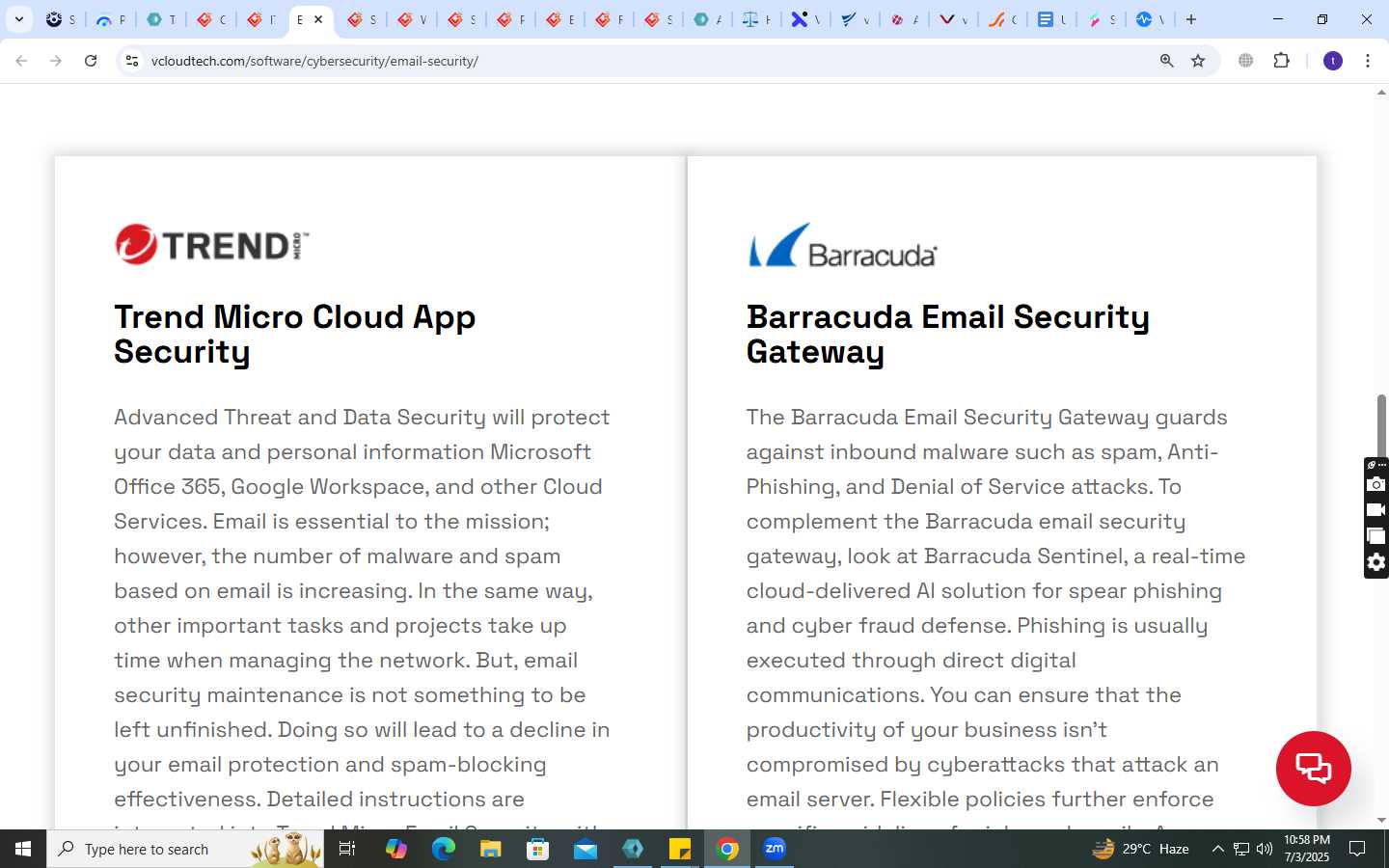This screenshot has height=868, width=1389.
Task: Switch to the tab with scales icon
Action: [x=756, y=19]
